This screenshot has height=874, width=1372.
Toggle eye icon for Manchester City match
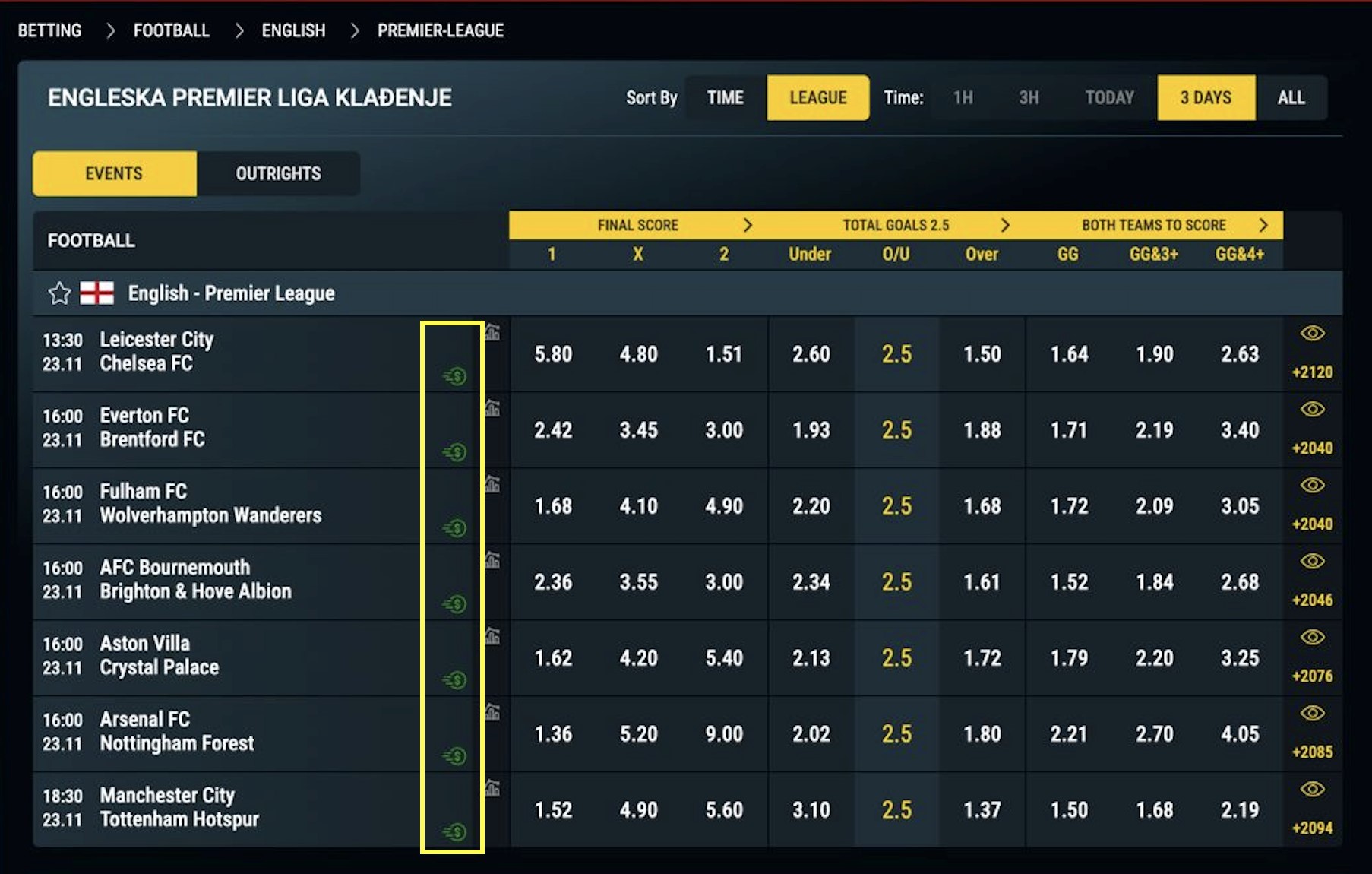(1313, 789)
